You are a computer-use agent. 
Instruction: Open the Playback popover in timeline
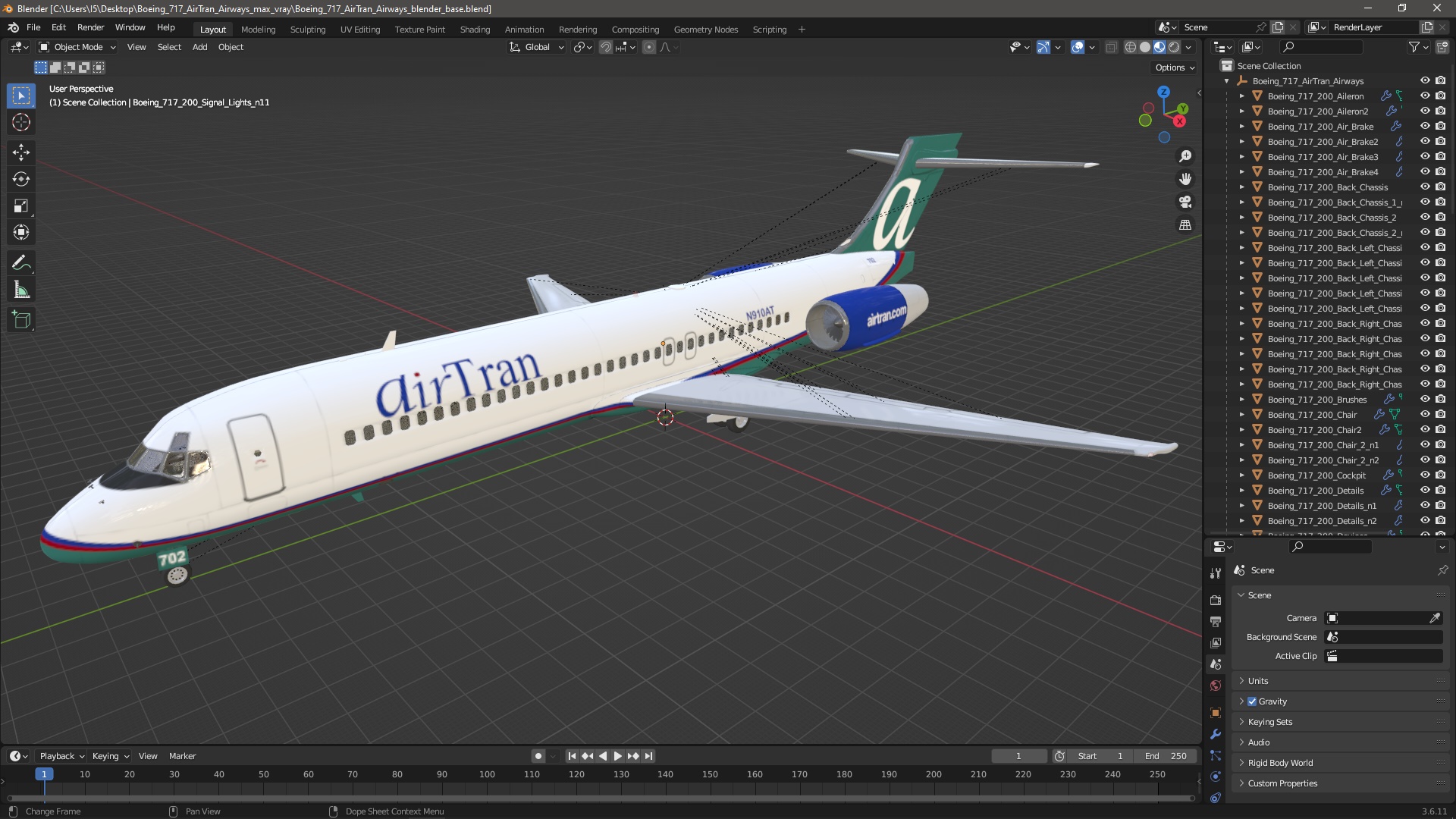[x=61, y=756]
